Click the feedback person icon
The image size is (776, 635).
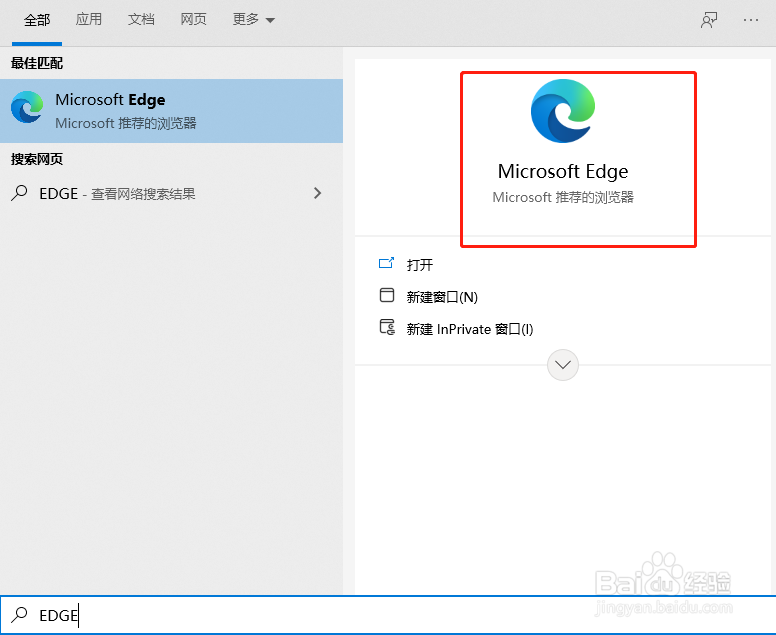tap(709, 20)
